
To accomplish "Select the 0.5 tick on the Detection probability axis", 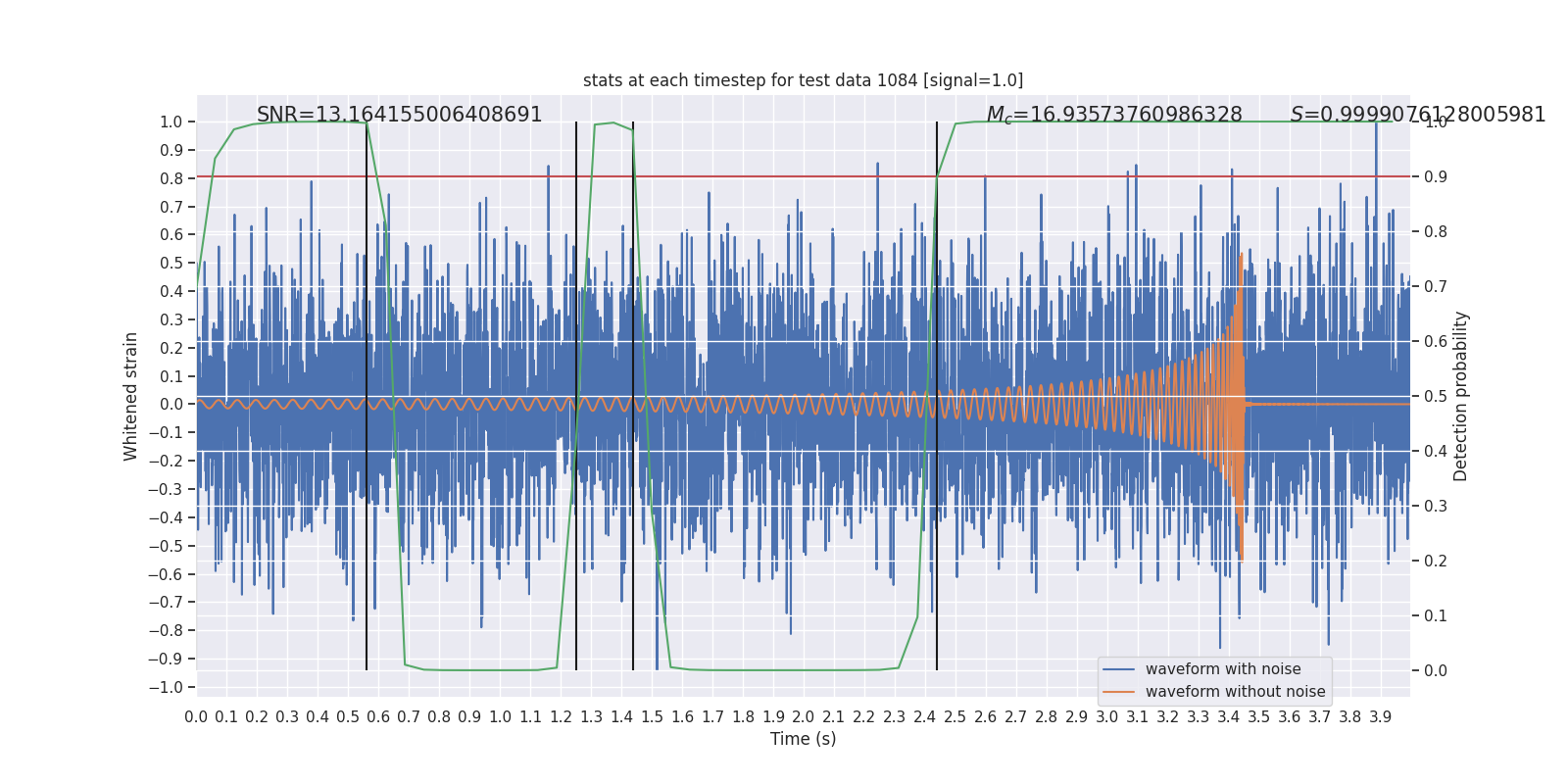I will (x=1436, y=396).
